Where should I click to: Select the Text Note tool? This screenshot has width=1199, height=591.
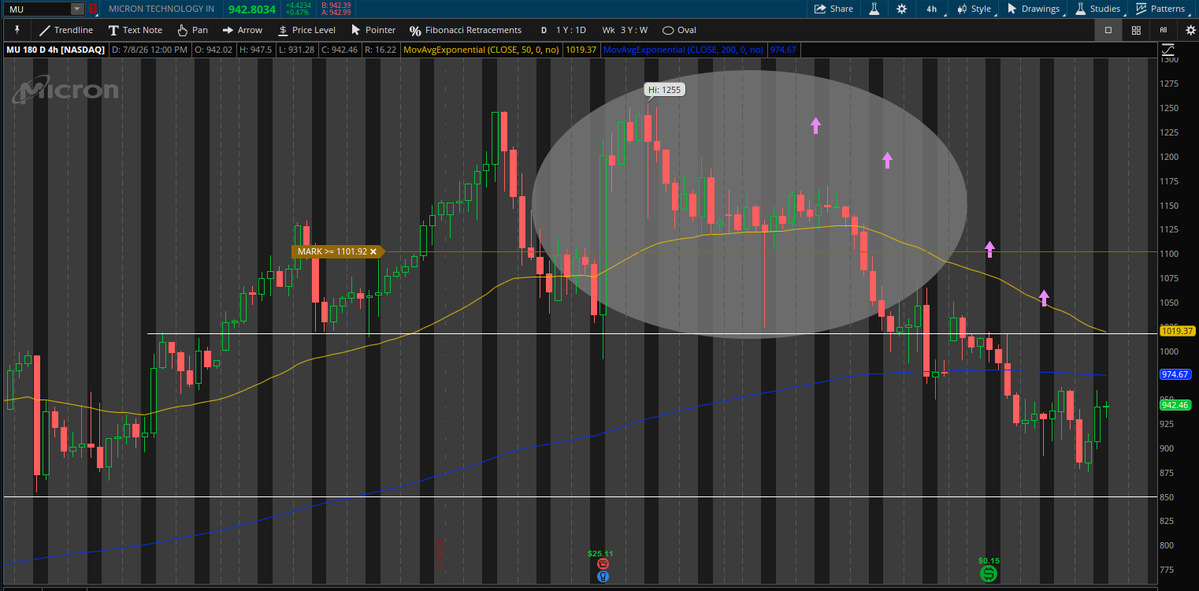(135, 30)
